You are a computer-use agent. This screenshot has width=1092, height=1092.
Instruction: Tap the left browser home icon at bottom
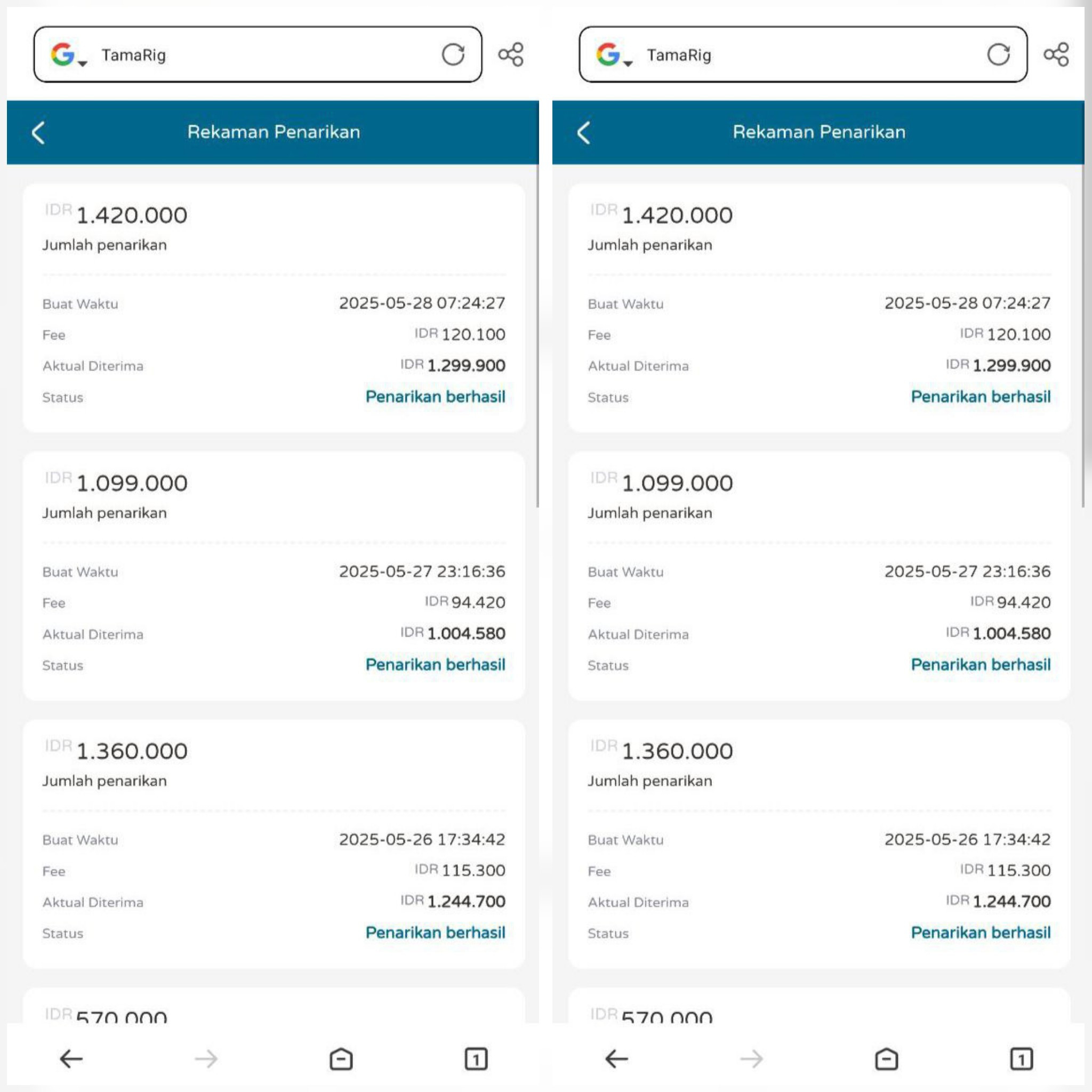(341, 1058)
